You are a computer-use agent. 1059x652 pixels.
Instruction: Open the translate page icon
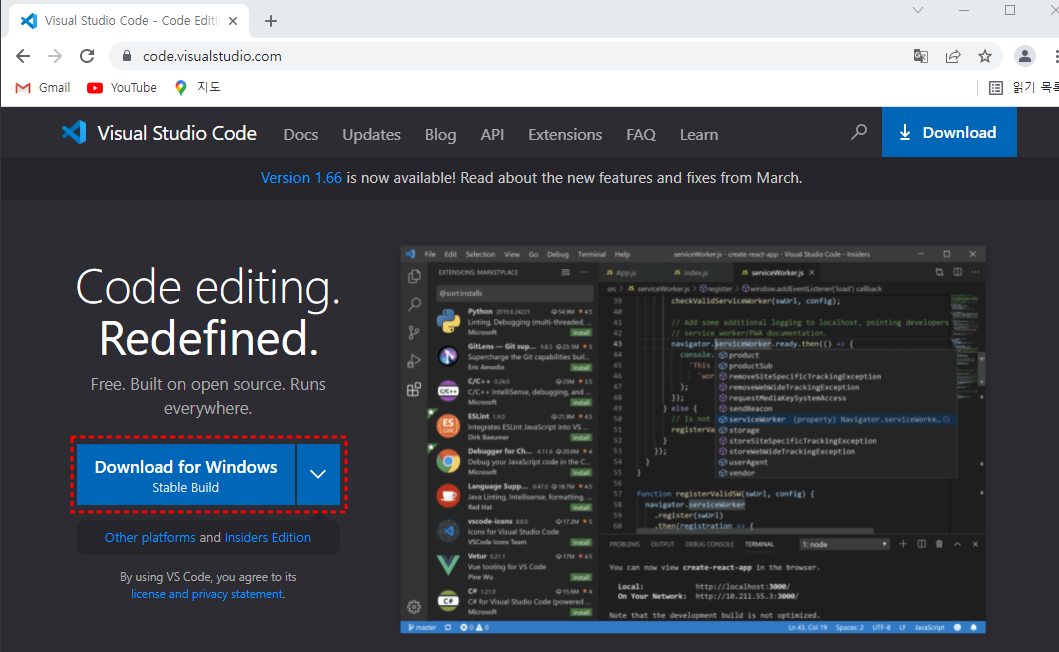point(921,56)
